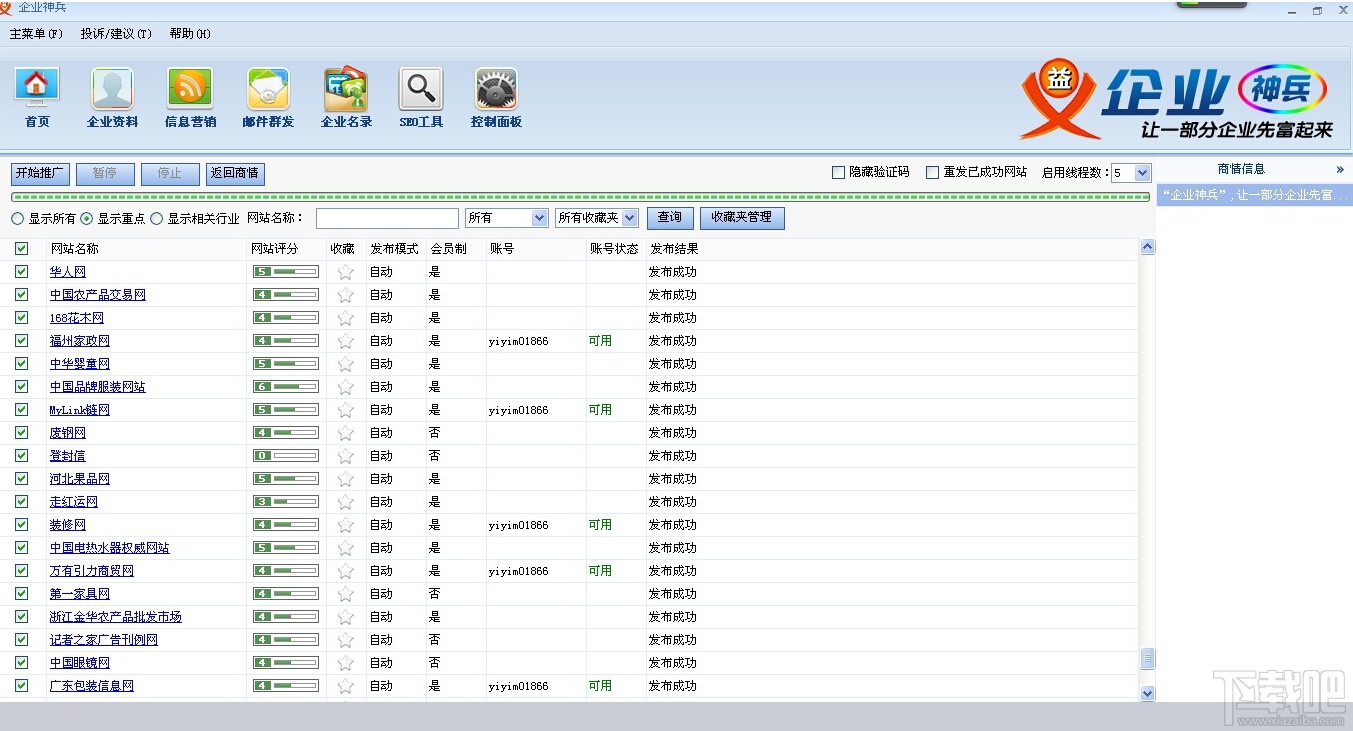Favorite 万有引力商贸网 via its star

[x=345, y=571]
